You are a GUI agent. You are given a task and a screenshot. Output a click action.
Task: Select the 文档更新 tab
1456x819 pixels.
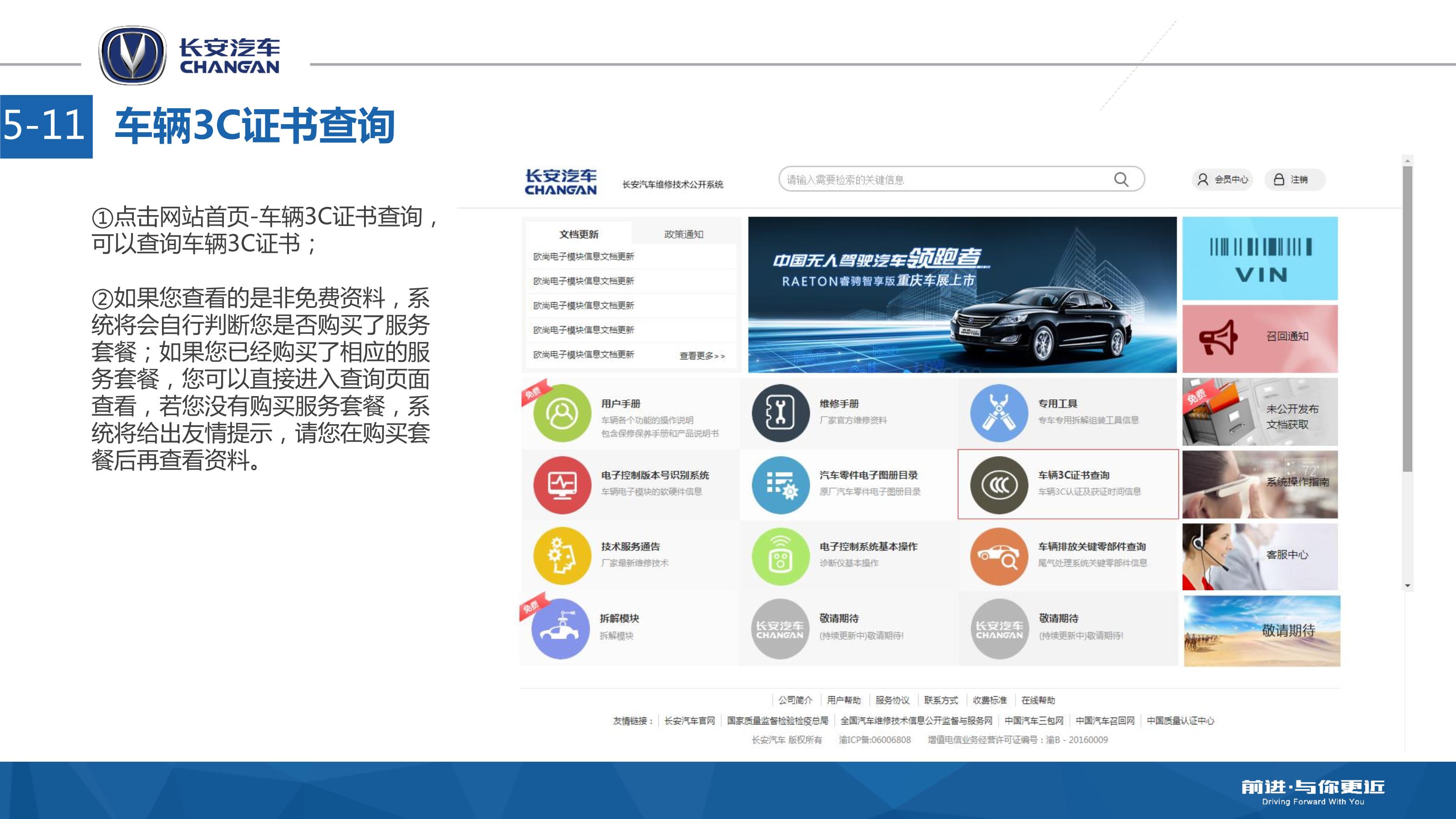pyautogui.click(x=579, y=234)
